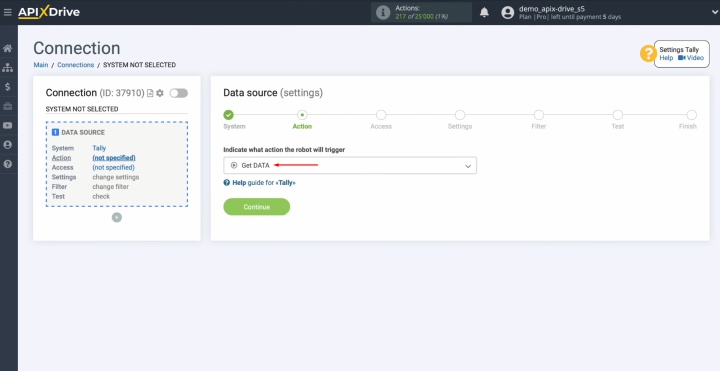Image resolution: width=720 pixels, height=371 pixels.
Task: Click the Tally system link
Action: (x=99, y=148)
